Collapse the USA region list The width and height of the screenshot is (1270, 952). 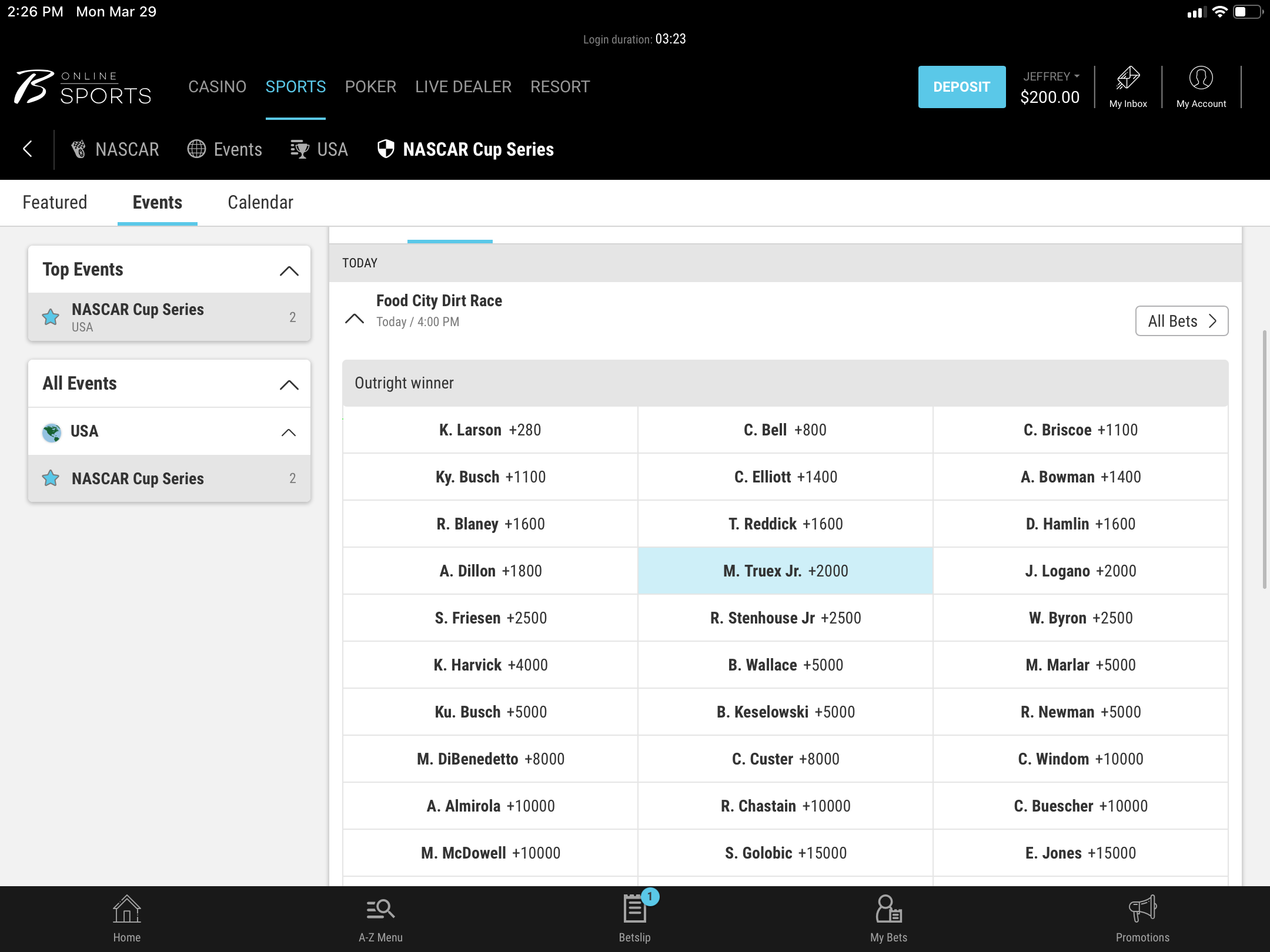pos(289,432)
